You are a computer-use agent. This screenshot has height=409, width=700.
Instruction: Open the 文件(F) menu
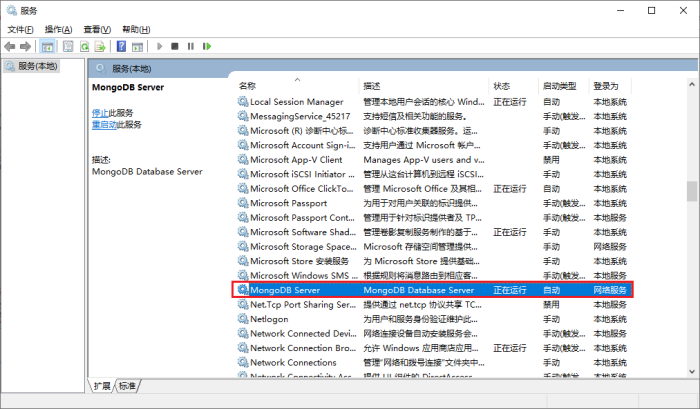click(x=21, y=29)
